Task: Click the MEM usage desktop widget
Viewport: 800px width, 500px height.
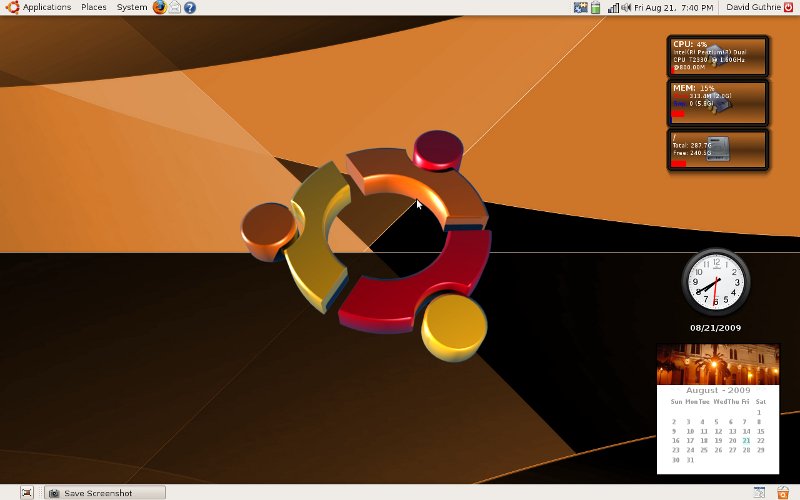Action: click(718, 103)
